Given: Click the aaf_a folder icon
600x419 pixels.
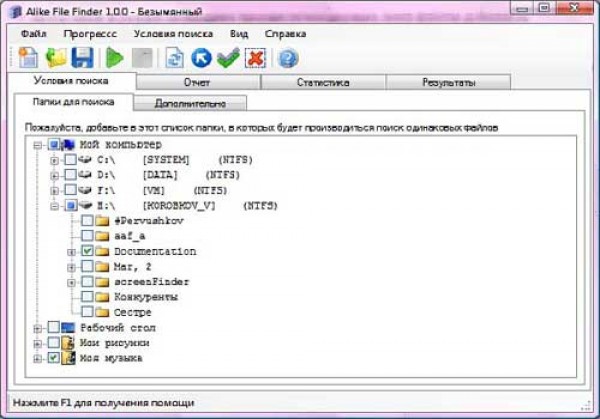Looking at the screenshot, I should tap(102, 236).
